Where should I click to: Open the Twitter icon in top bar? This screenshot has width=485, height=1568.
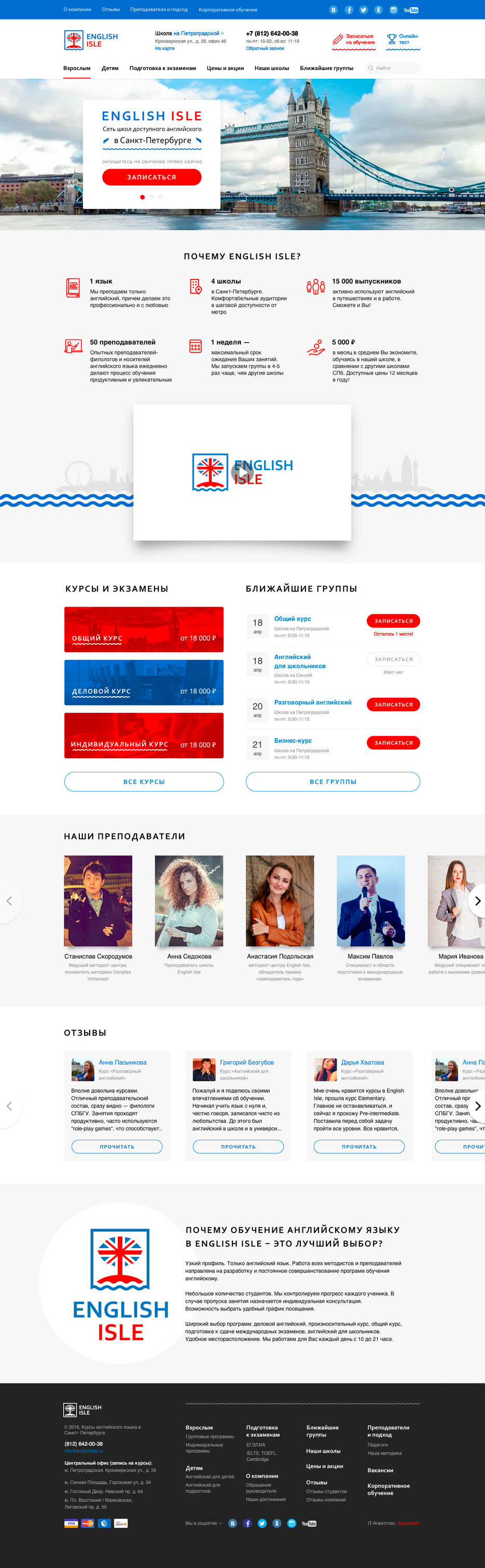pos(364,10)
